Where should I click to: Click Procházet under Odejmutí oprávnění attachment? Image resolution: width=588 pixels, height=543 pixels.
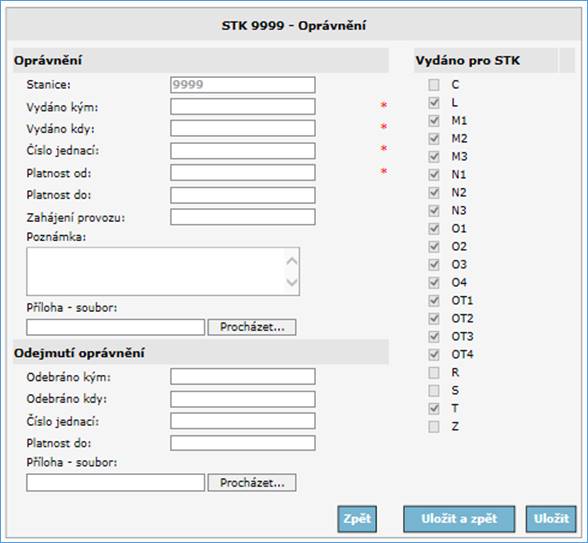[x=252, y=483]
